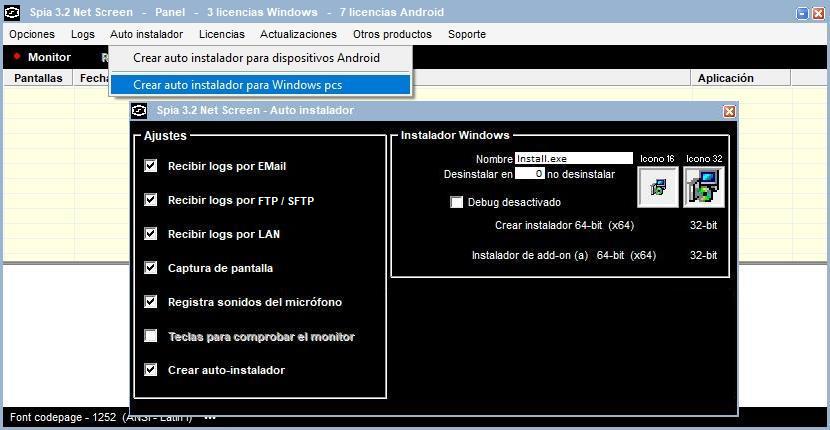Uncheck Recibir logs por LAN
This screenshot has width=830, height=430.
pos(151,234)
